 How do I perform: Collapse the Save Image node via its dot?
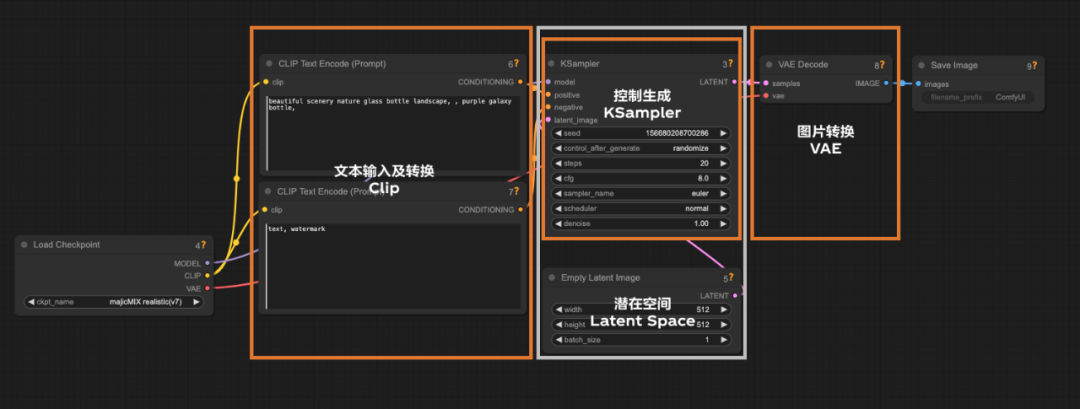922,65
